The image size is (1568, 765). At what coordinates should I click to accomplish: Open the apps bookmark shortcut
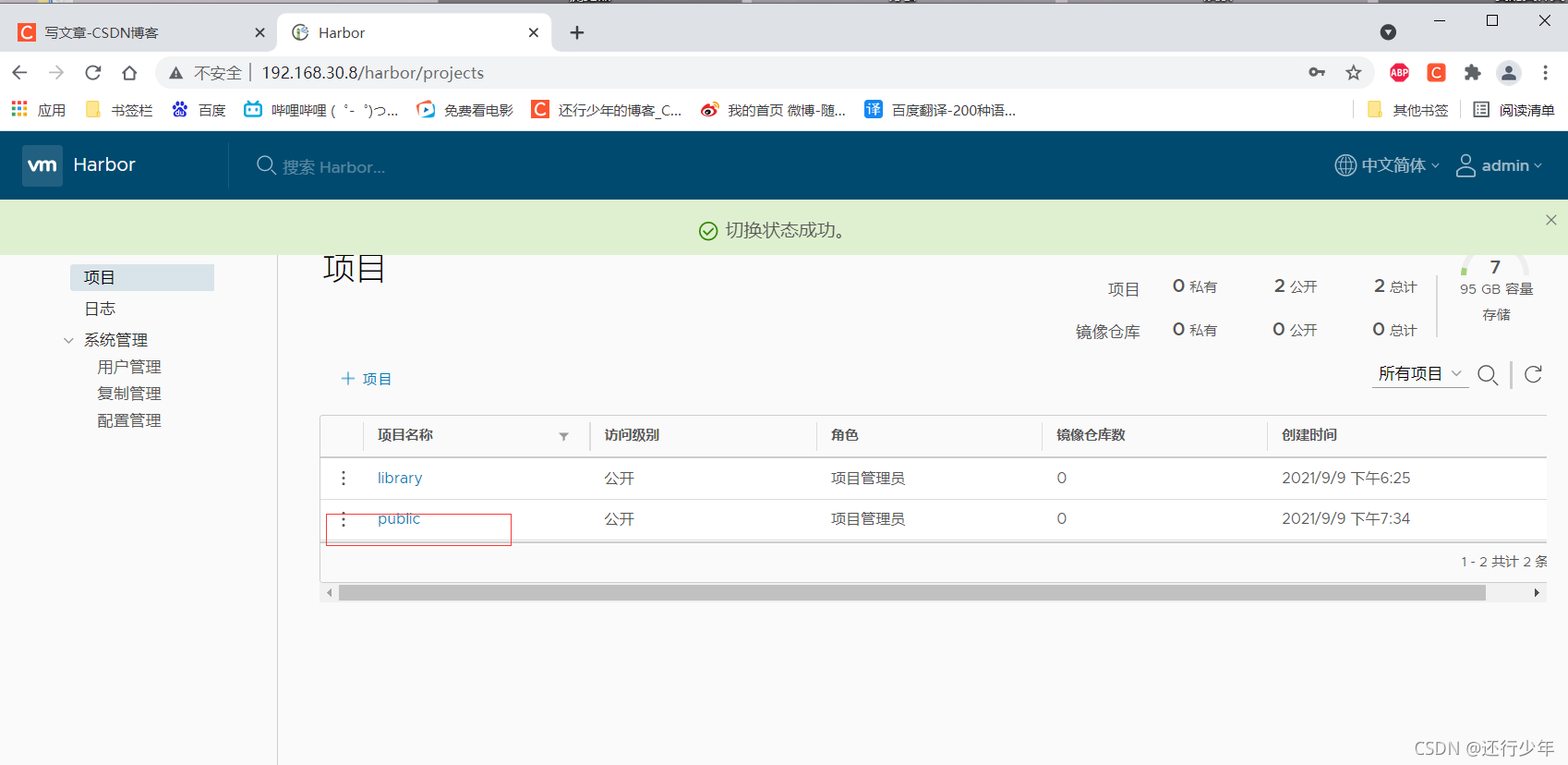coord(38,110)
